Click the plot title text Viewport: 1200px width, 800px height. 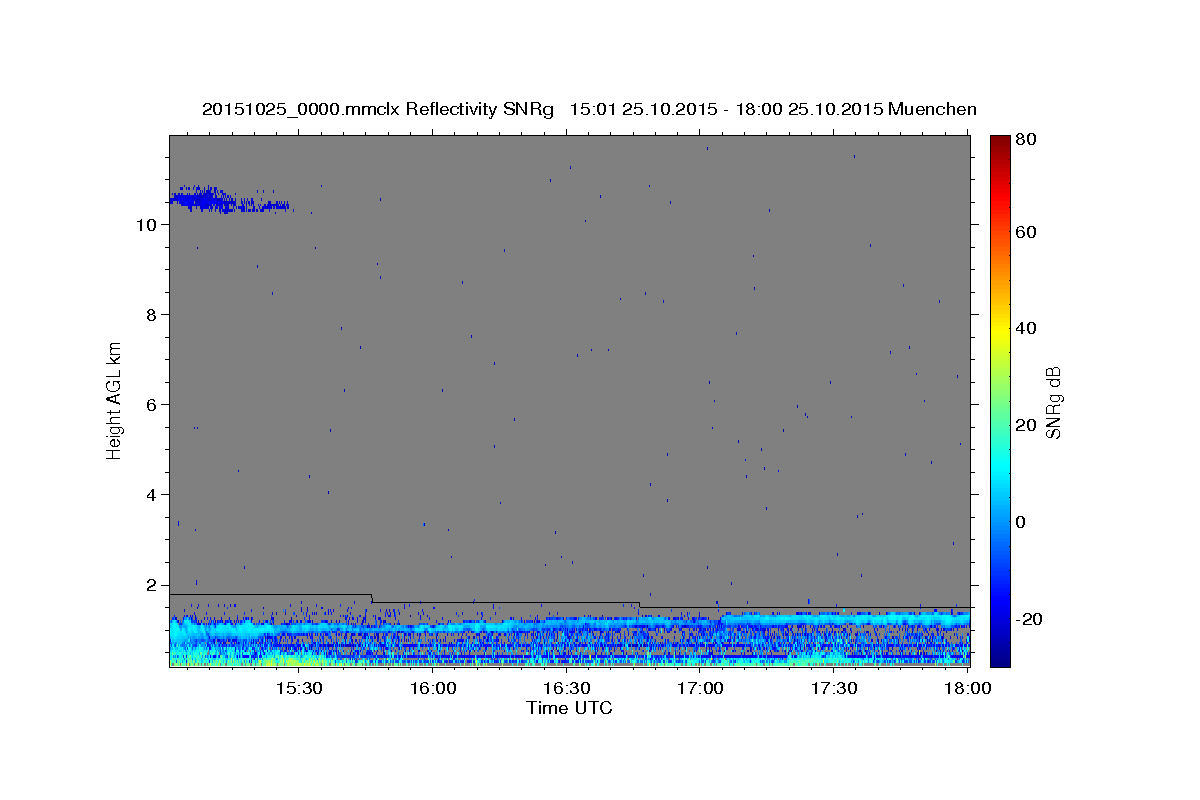point(589,109)
